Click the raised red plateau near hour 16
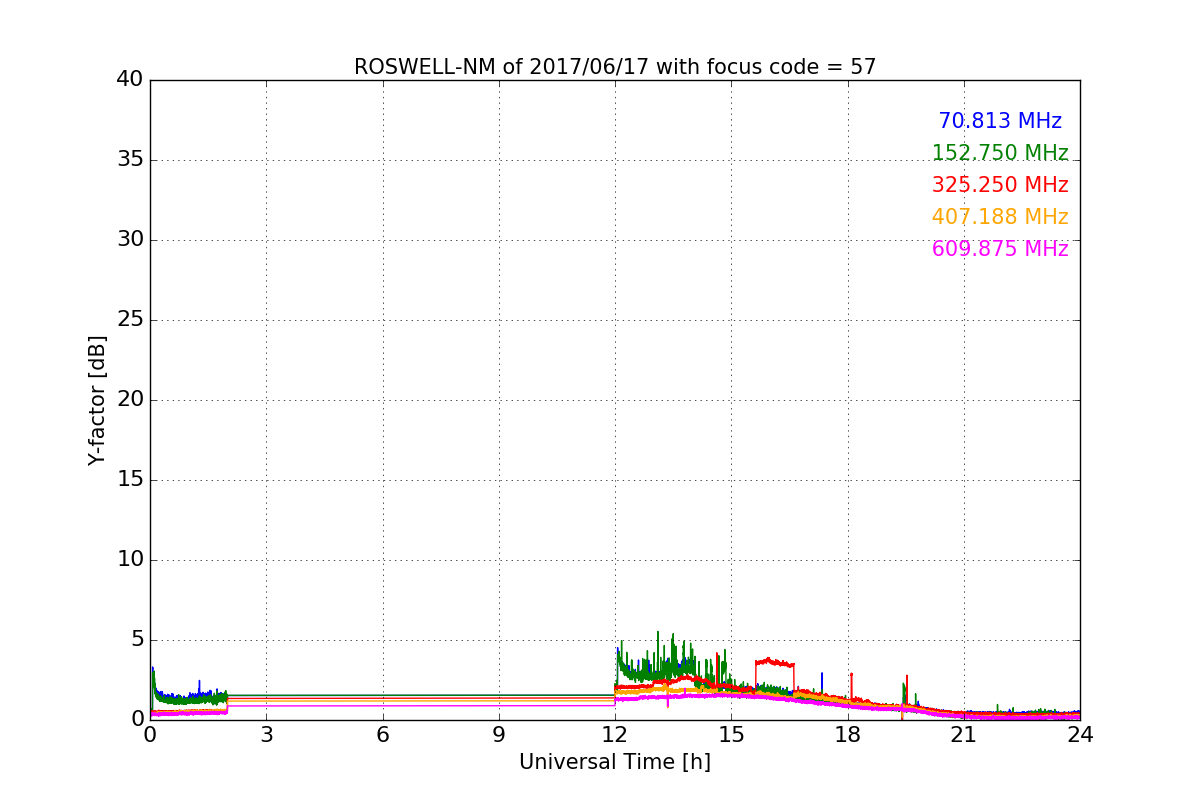This screenshot has height=800, width=1200. [775, 662]
